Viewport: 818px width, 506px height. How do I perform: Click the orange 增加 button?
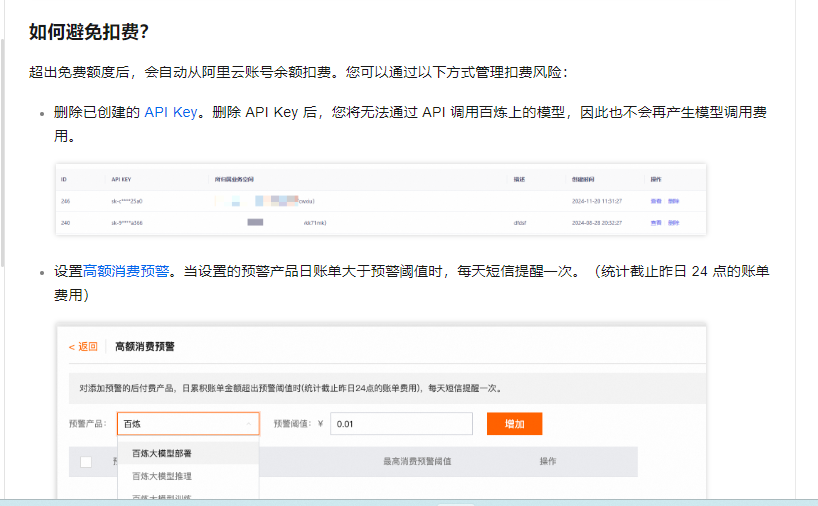click(514, 424)
